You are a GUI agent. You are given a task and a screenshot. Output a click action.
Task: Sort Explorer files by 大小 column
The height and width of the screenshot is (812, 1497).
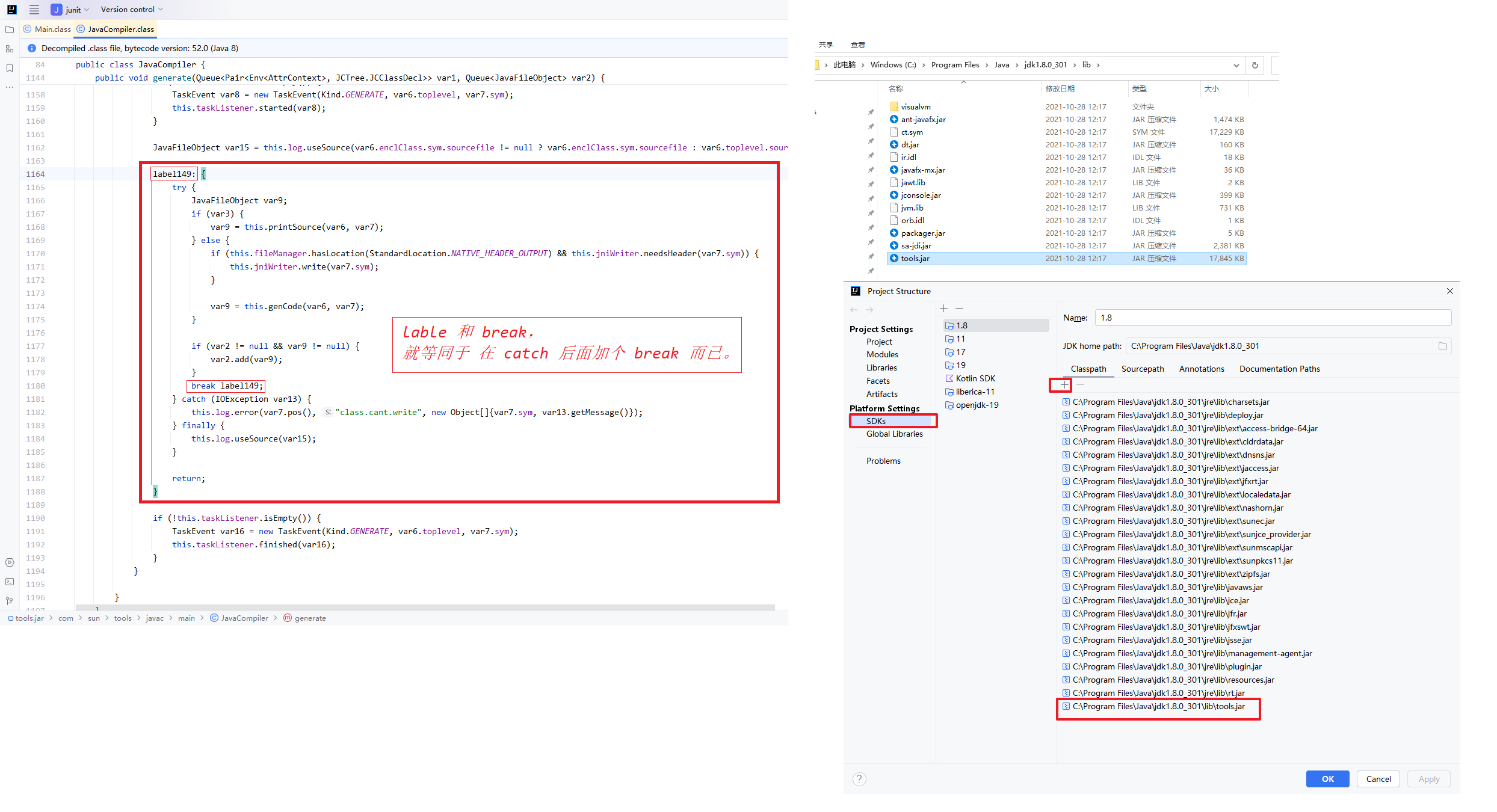(x=1211, y=88)
